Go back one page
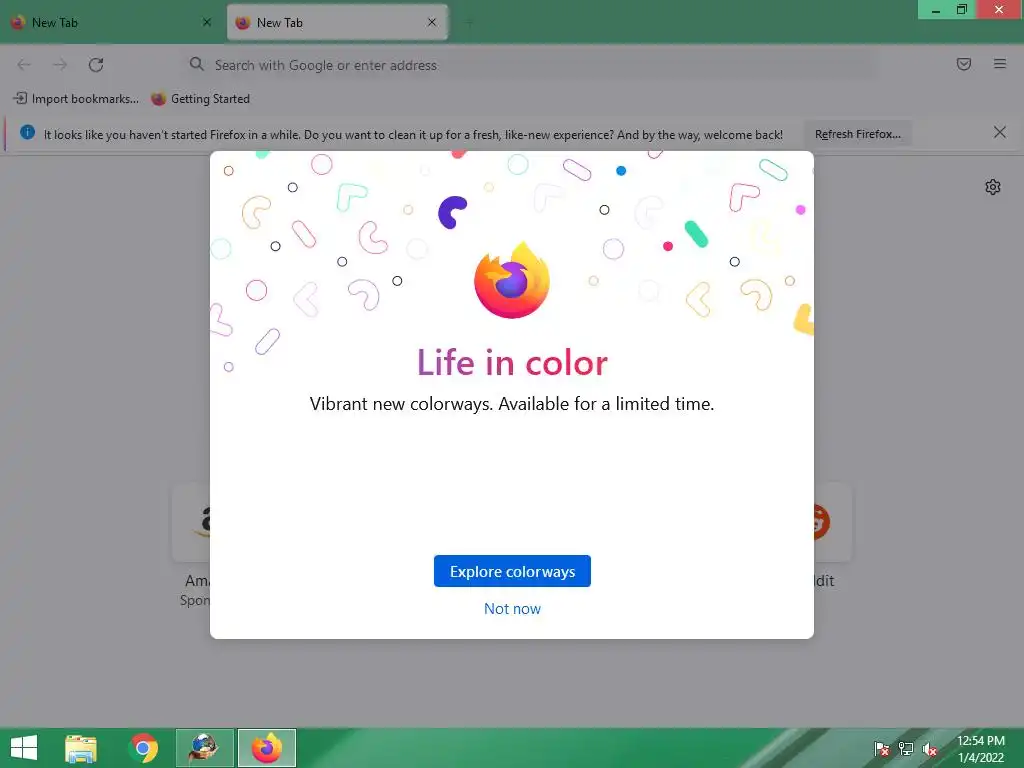 pyautogui.click(x=24, y=65)
